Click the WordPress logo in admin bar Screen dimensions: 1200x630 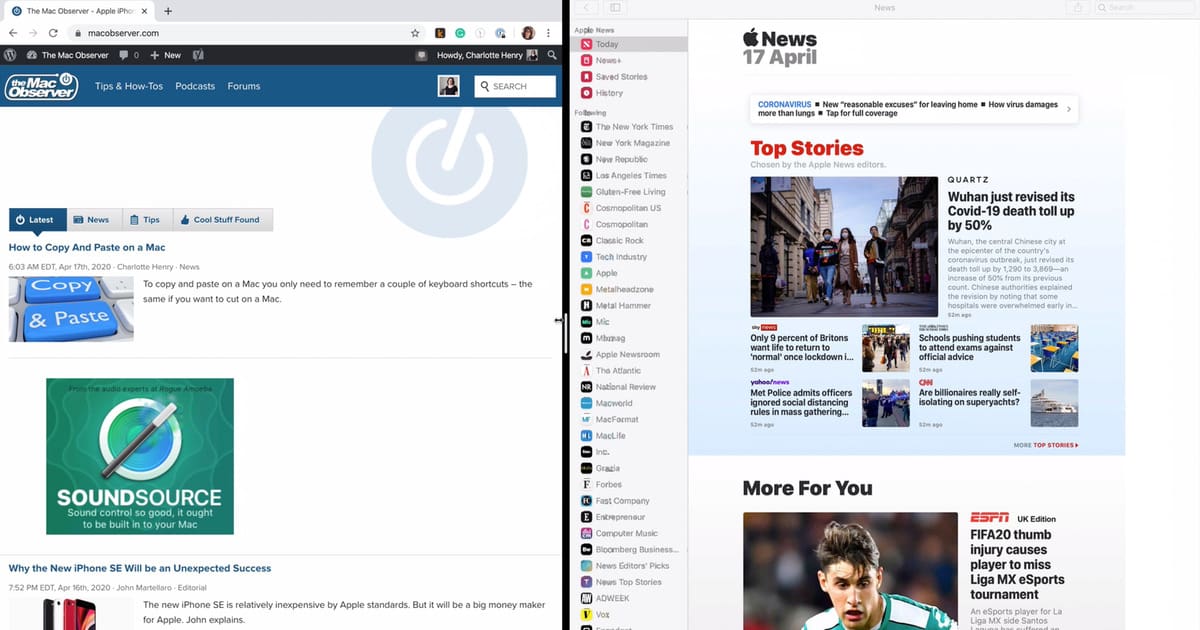[x=10, y=55]
